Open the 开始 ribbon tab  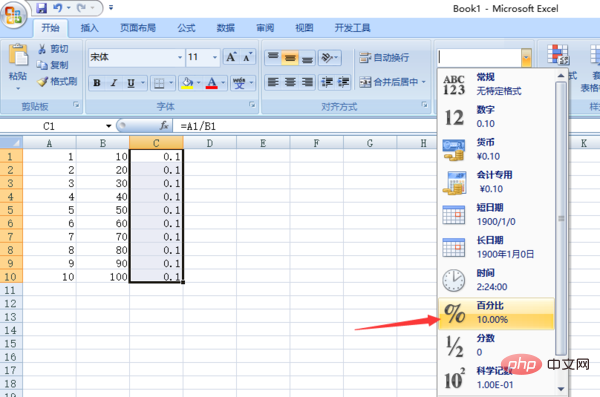coord(51,28)
